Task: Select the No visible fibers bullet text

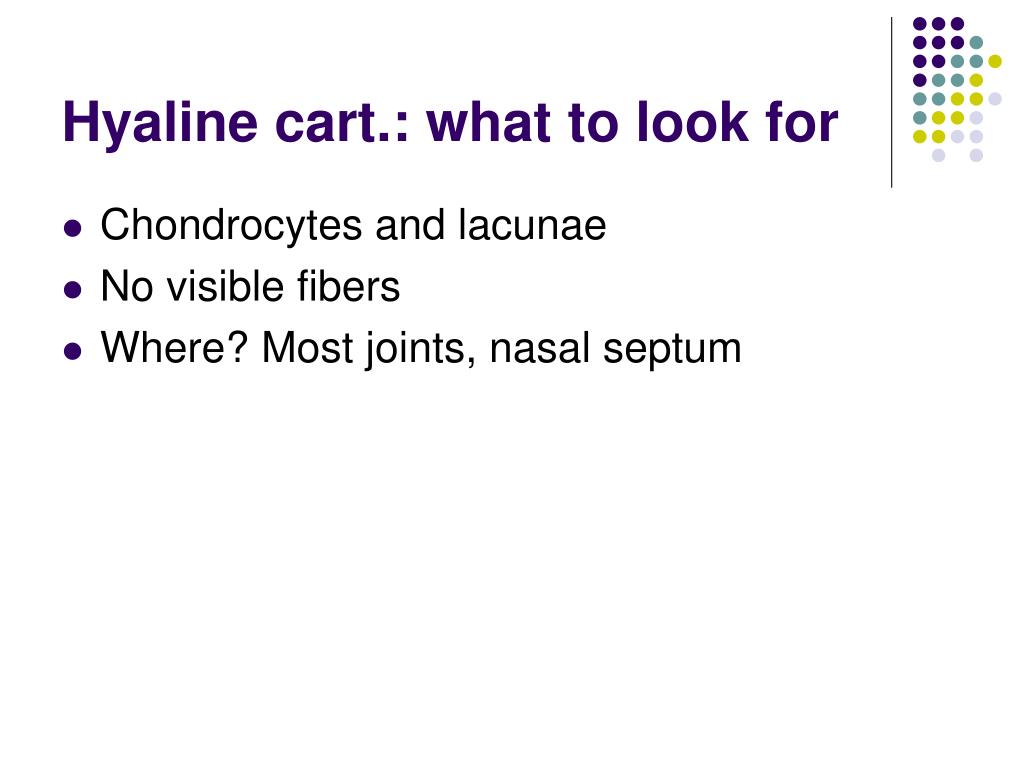Action: click(250, 286)
